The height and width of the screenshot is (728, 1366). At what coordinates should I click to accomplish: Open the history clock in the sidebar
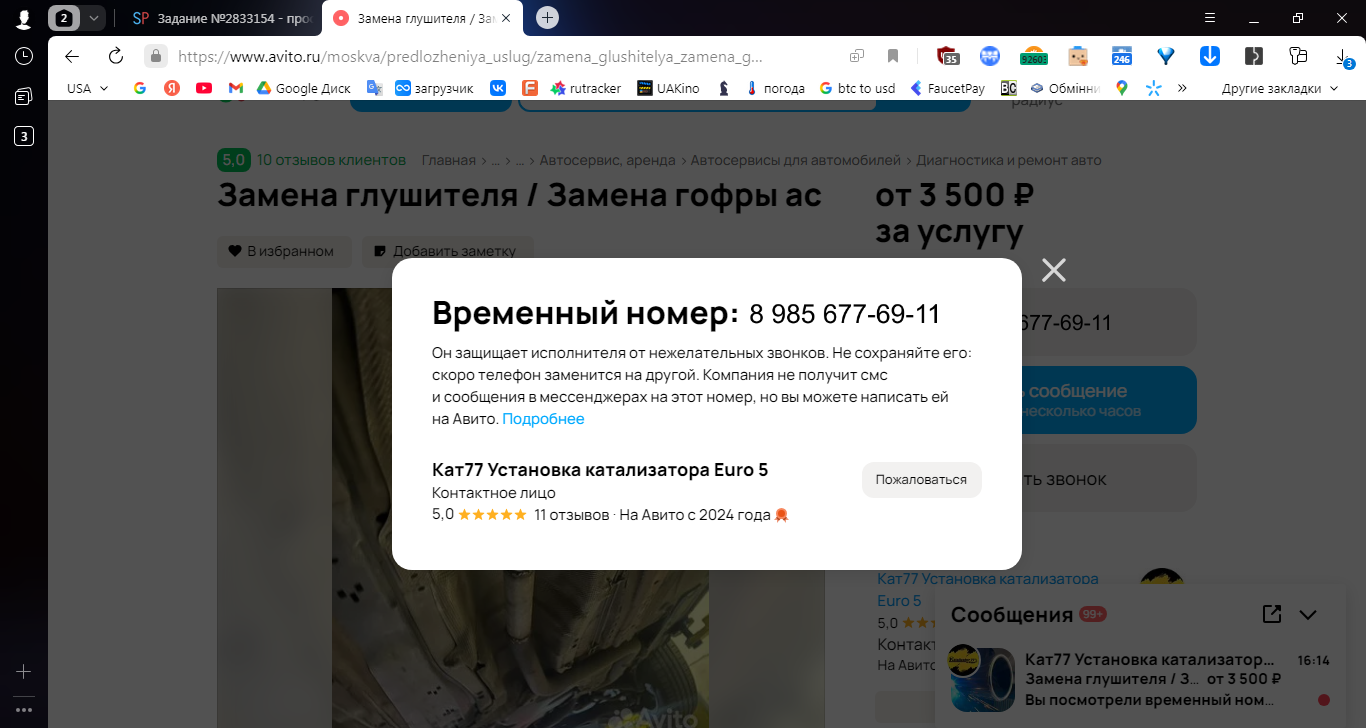[x=24, y=56]
